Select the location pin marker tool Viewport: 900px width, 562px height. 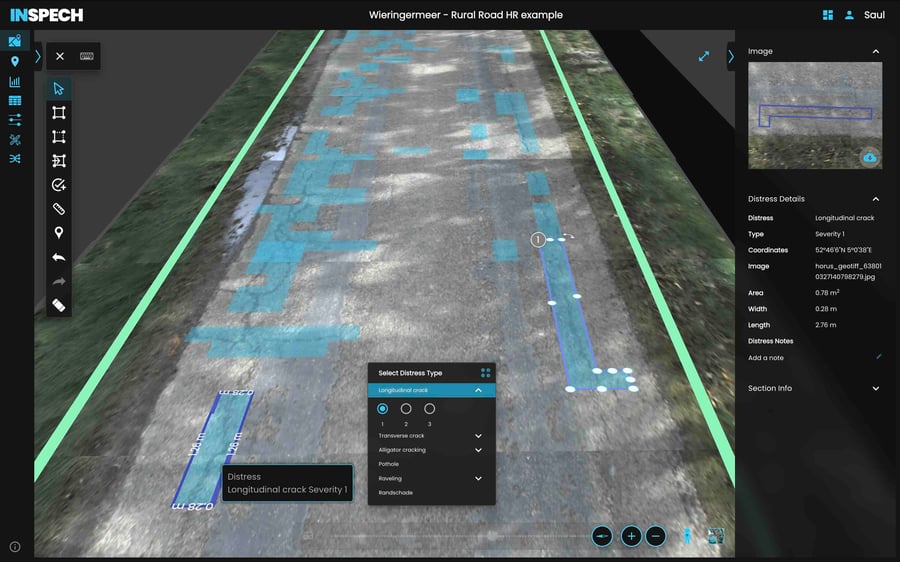click(x=59, y=232)
